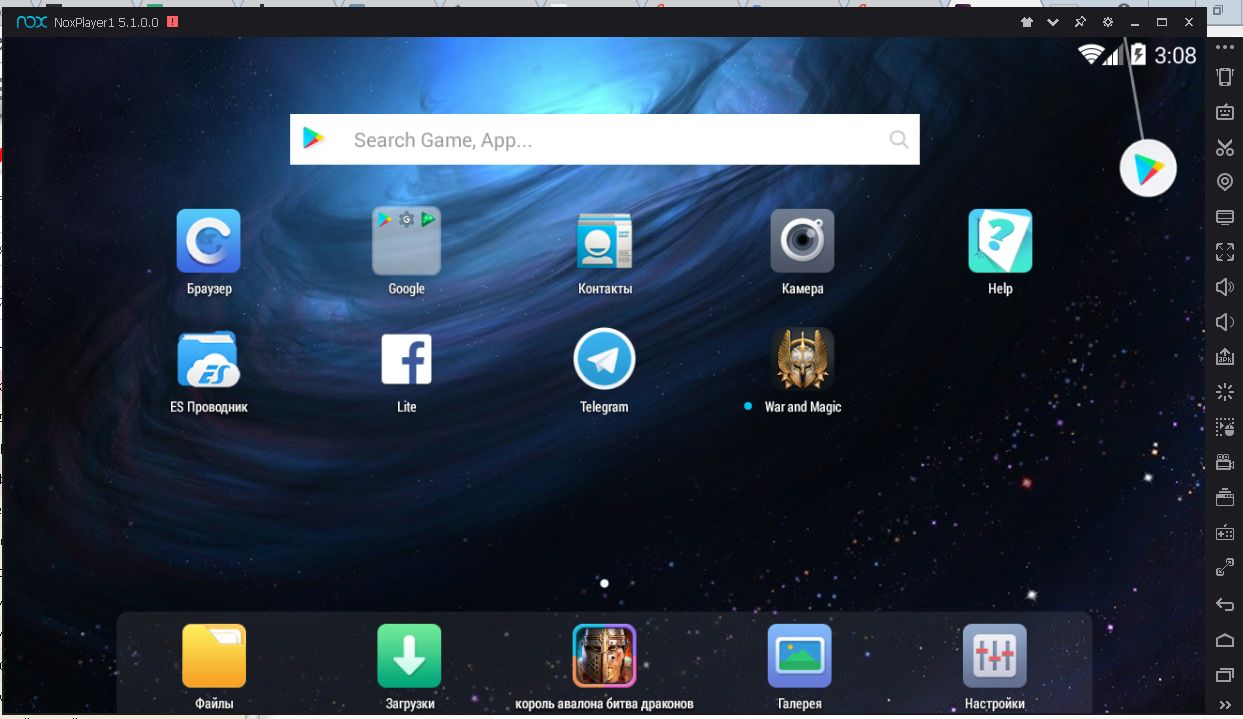Open the Галерея gallery app
Image resolution: width=1243 pixels, height=719 pixels.
click(799, 656)
